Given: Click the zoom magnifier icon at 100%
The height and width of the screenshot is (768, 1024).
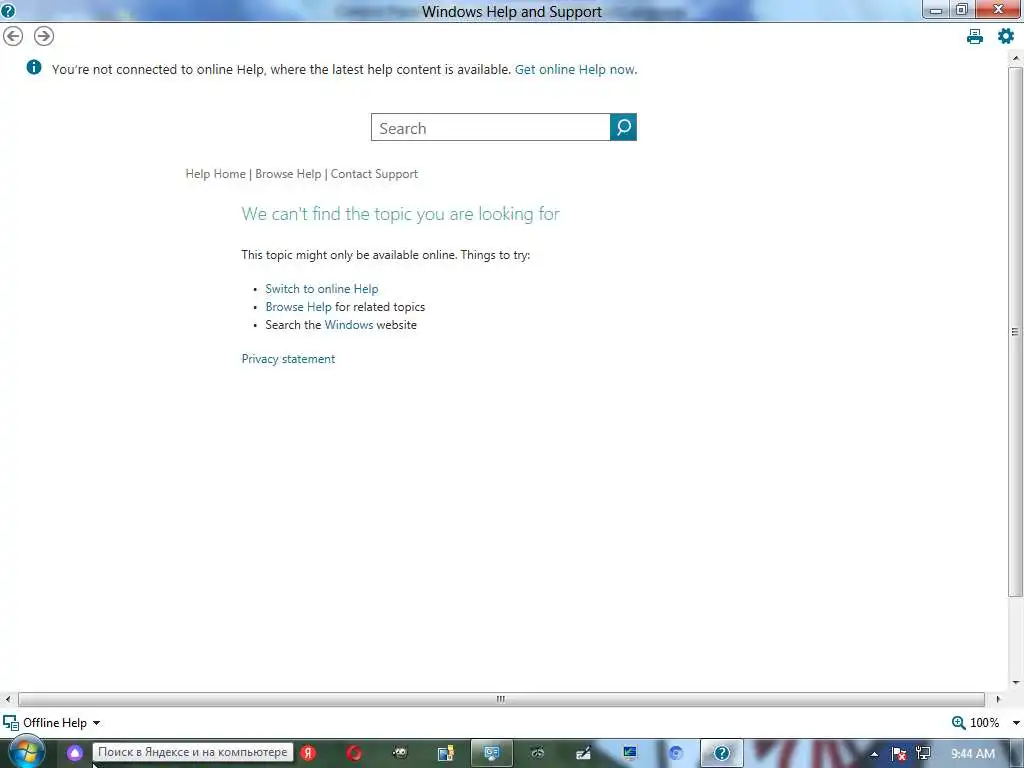Looking at the screenshot, I should pyautogui.click(x=958, y=722).
